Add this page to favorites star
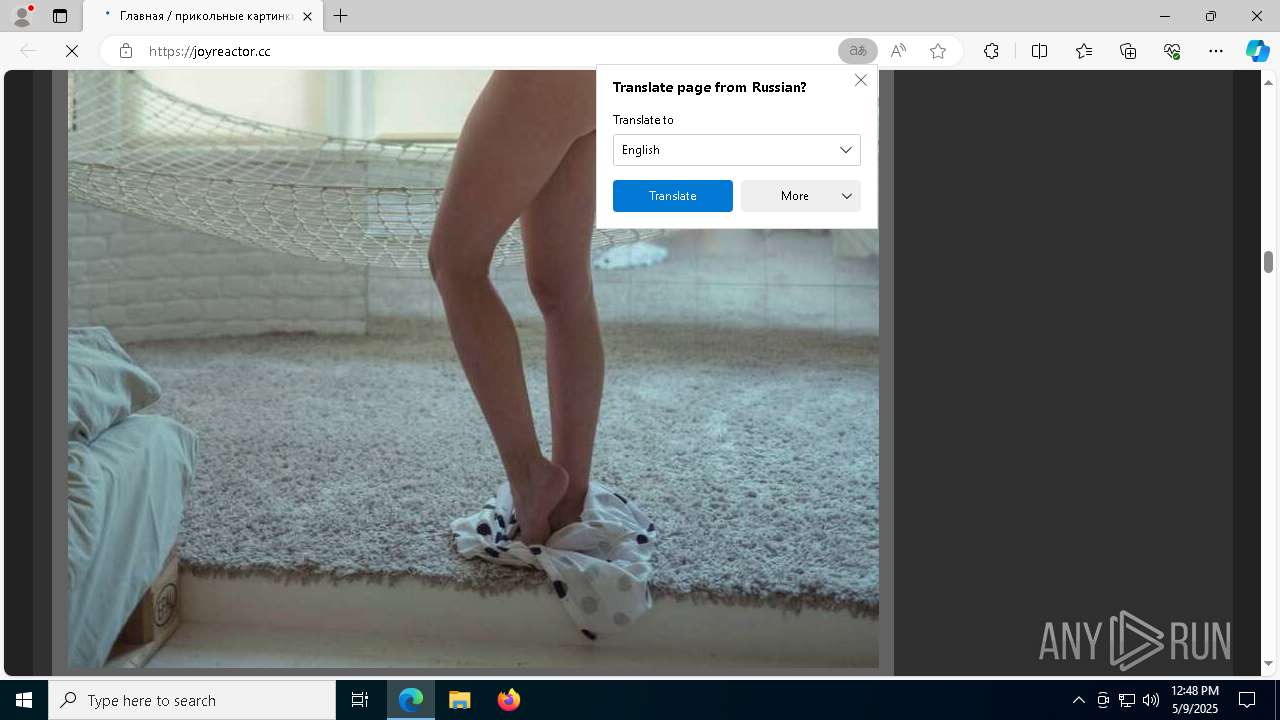 coord(938,51)
